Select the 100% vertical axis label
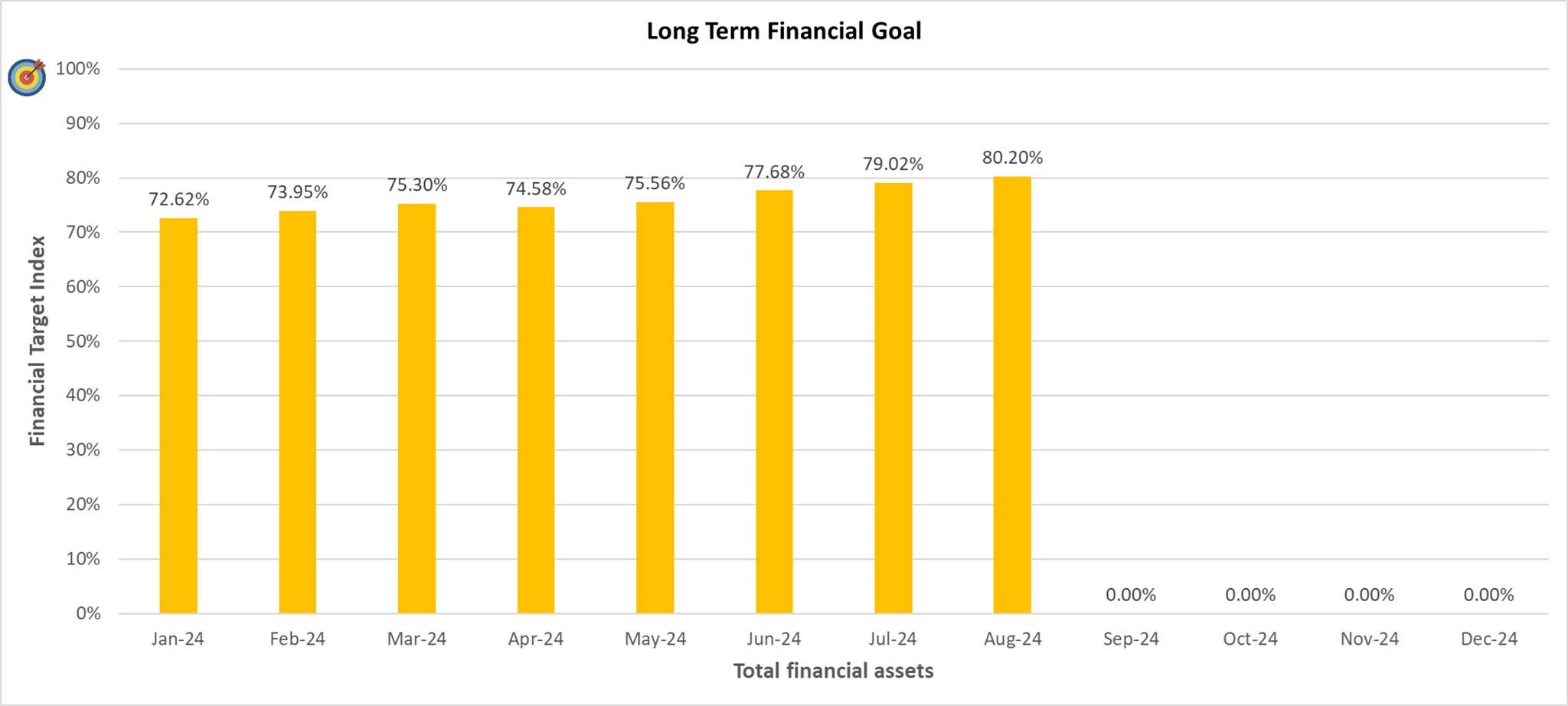This screenshot has width=1568, height=706. (x=78, y=69)
